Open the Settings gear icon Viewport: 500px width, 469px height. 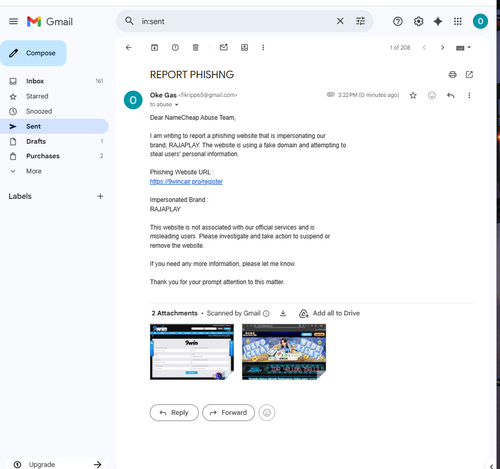tap(418, 22)
